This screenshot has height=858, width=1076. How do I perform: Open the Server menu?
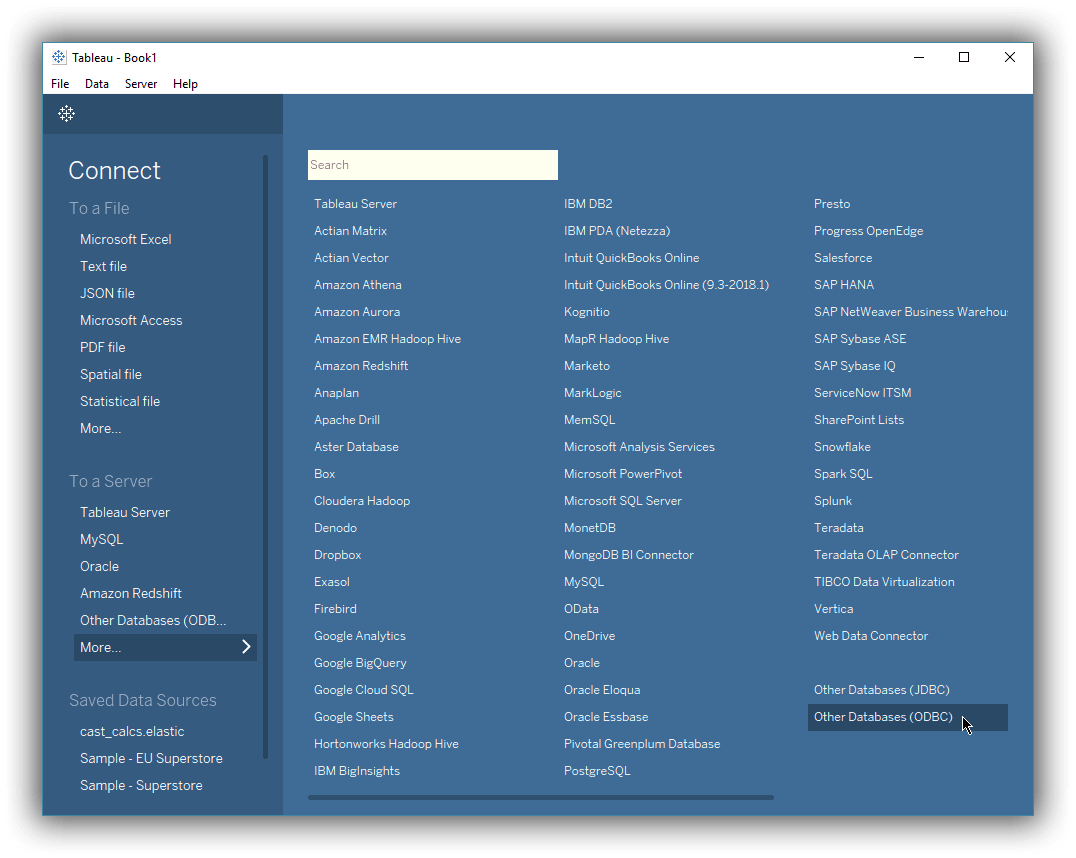pos(141,84)
